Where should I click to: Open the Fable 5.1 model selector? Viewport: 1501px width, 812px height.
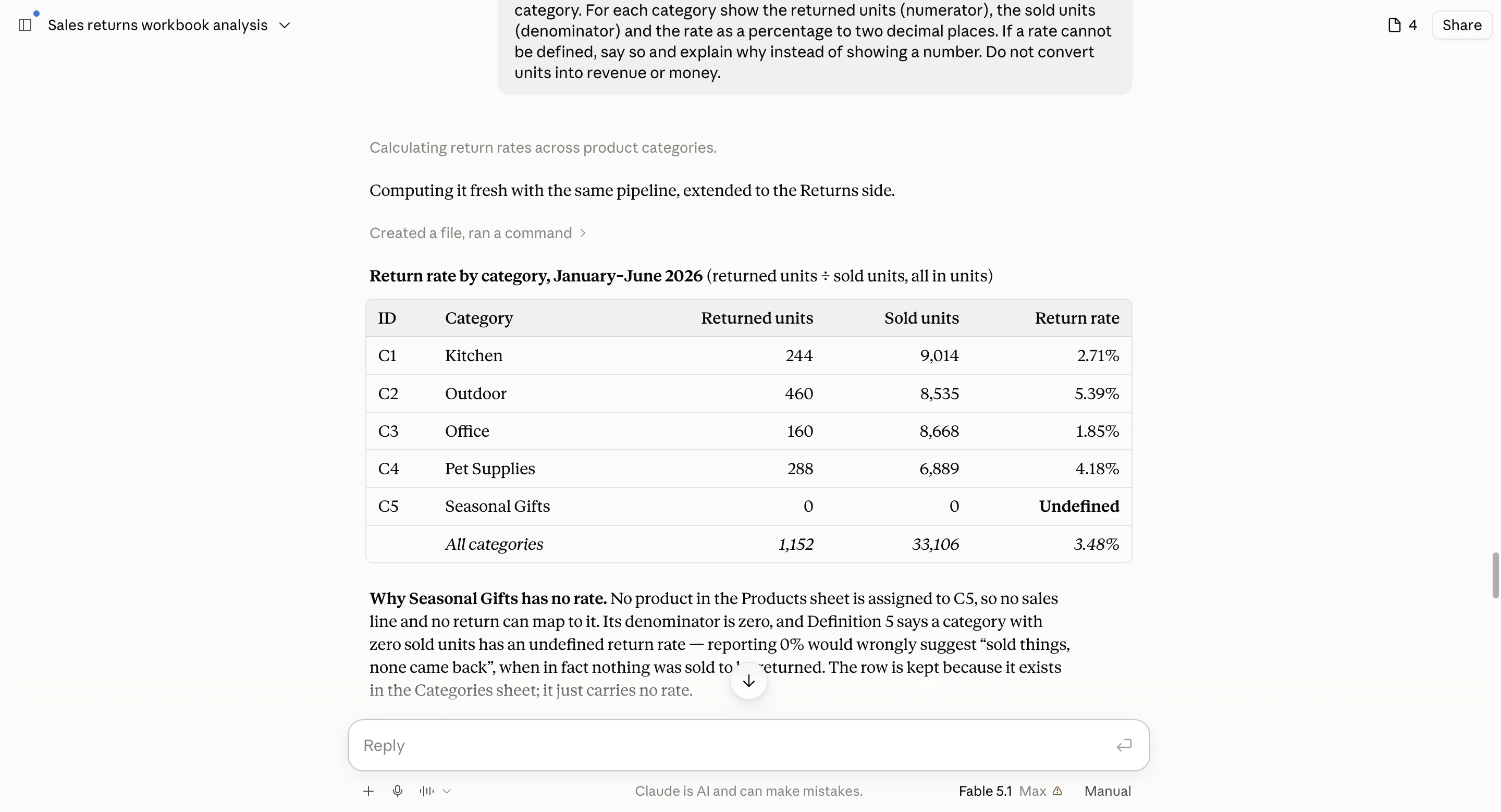pos(985,791)
